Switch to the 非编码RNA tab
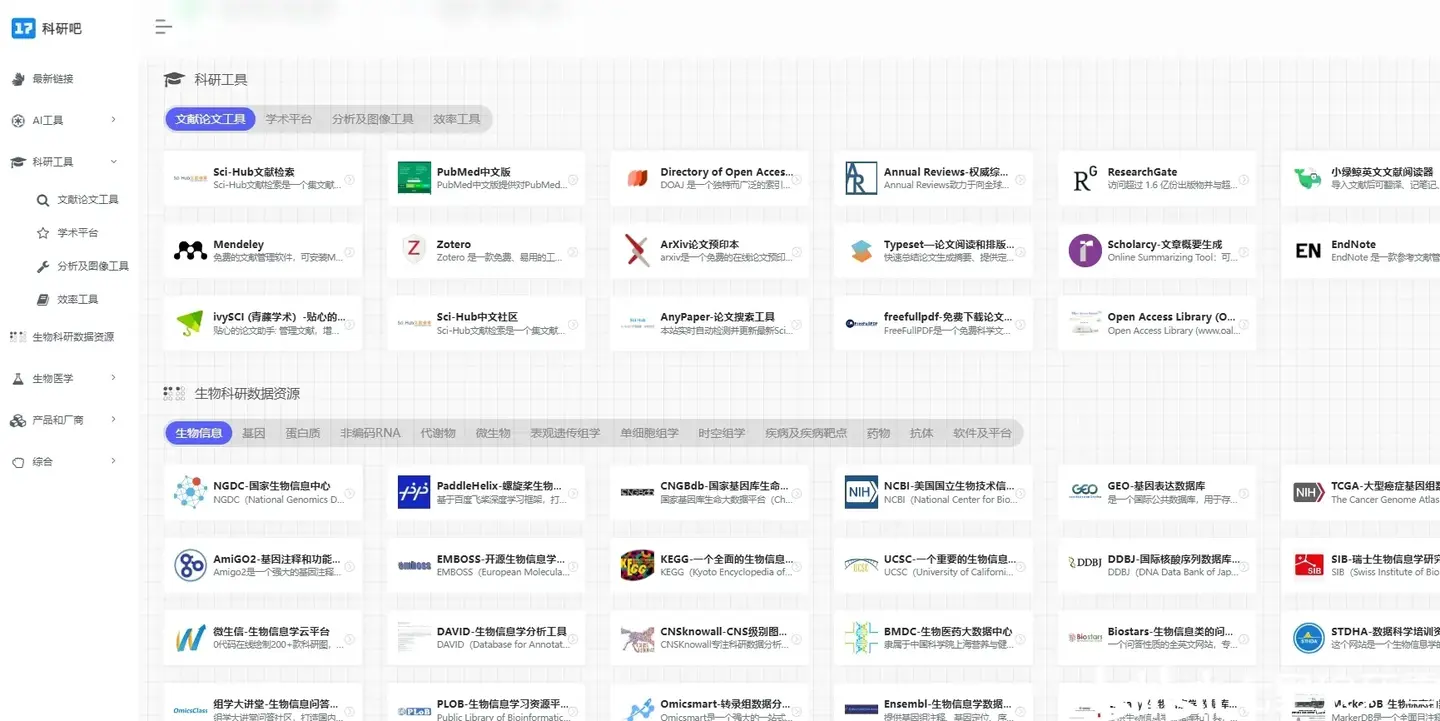 [370, 433]
